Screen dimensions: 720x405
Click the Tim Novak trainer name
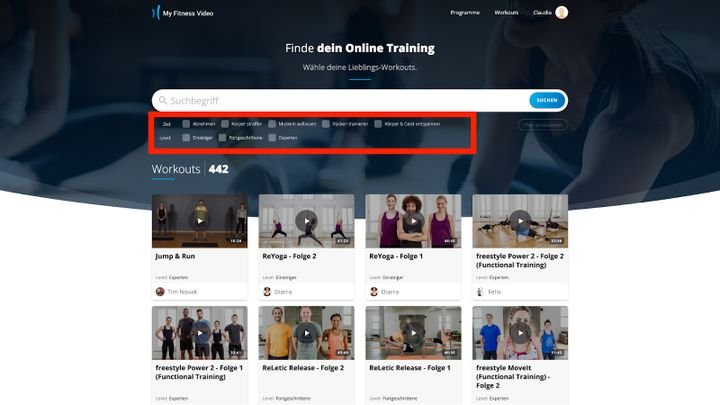coord(182,292)
